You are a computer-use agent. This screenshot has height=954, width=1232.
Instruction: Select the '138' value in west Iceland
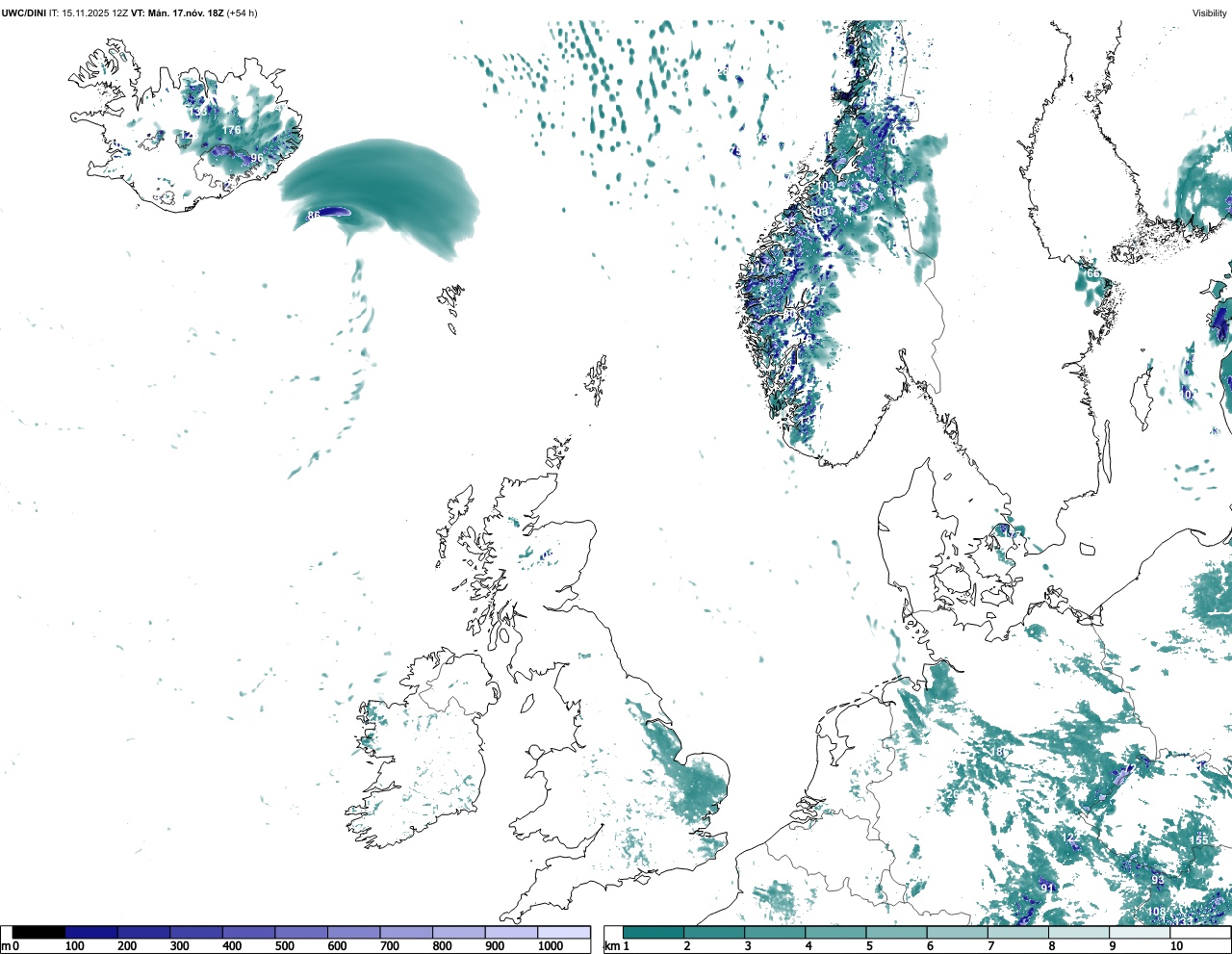pyautogui.click(x=197, y=112)
